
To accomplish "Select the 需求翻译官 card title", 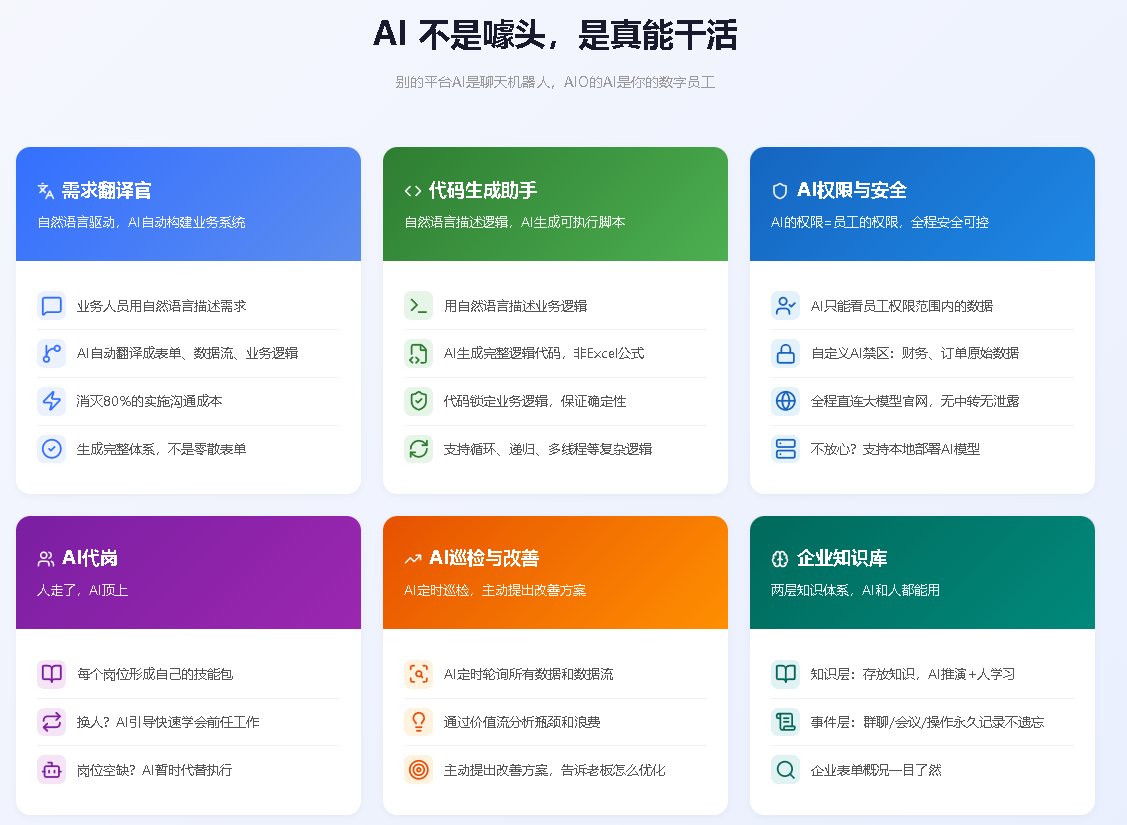I will coord(106,190).
